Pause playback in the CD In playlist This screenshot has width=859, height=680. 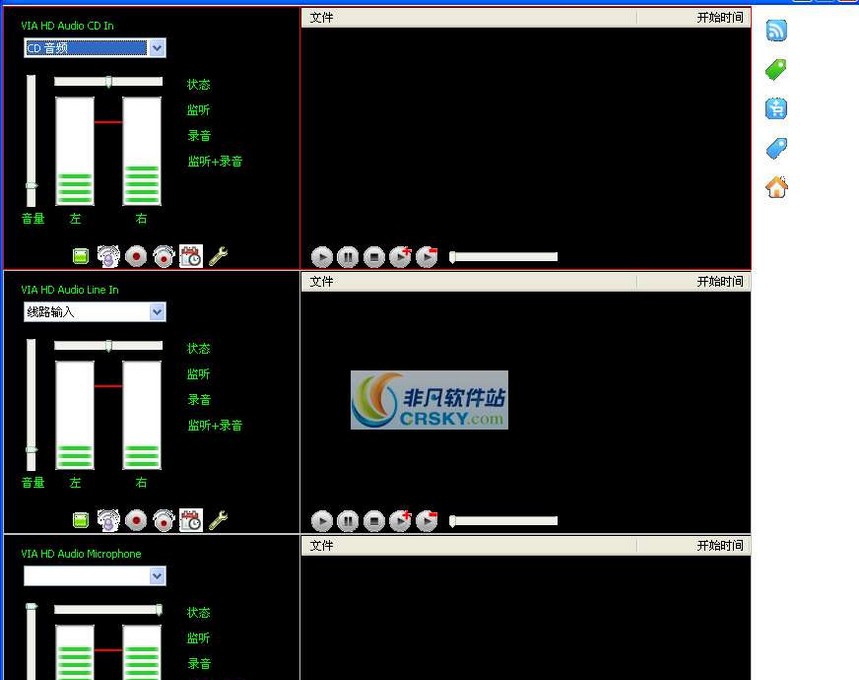(x=348, y=256)
